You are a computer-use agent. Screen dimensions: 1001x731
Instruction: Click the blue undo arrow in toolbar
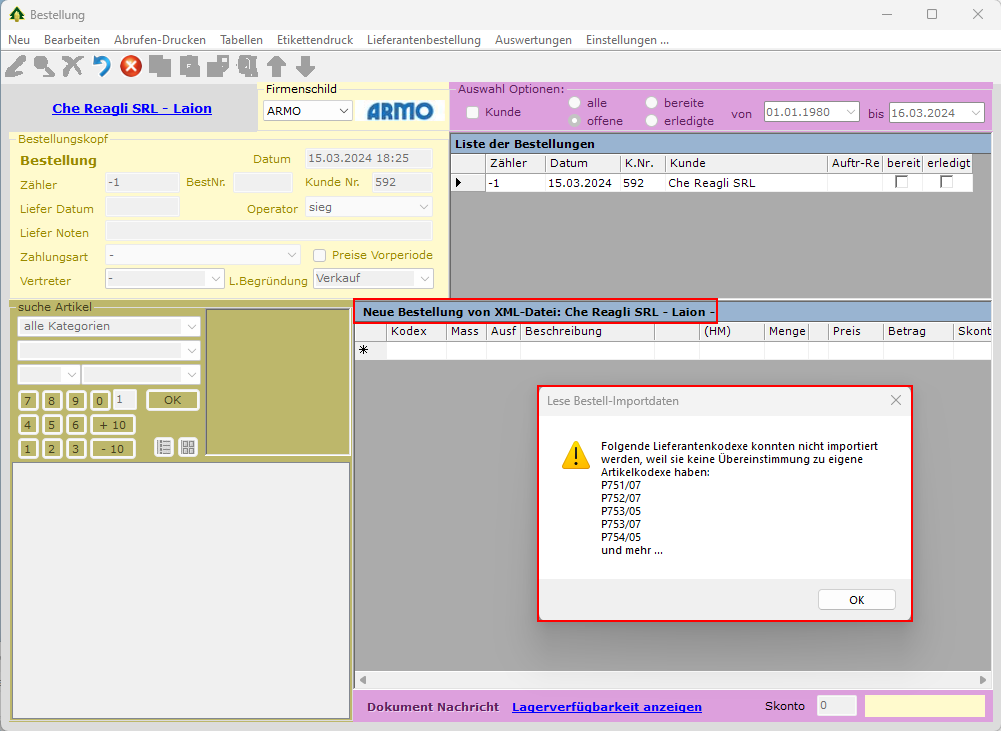pyautogui.click(x=101, y=66)
